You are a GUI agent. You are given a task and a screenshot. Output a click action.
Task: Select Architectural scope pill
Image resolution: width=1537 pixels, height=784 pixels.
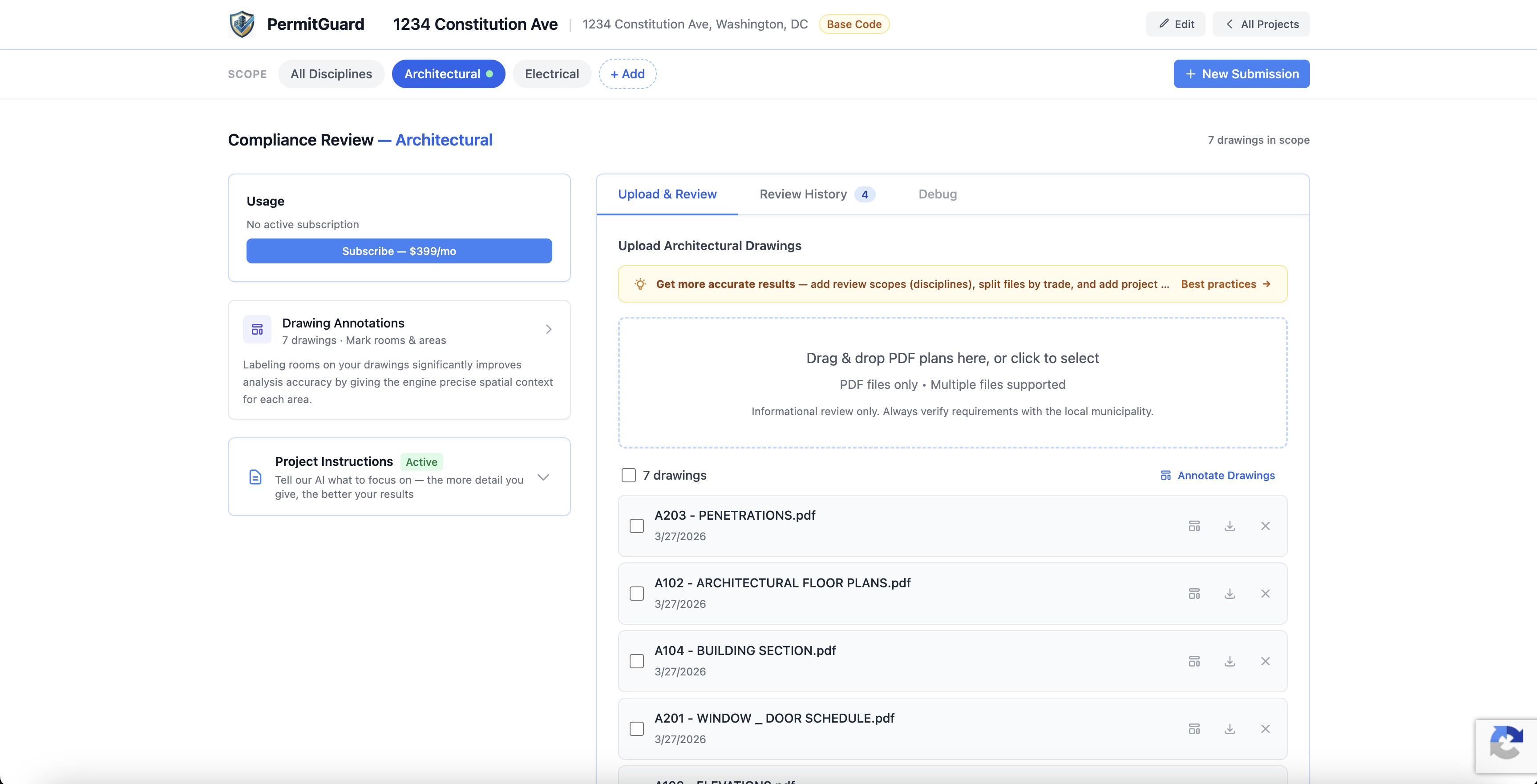point(448,74)
